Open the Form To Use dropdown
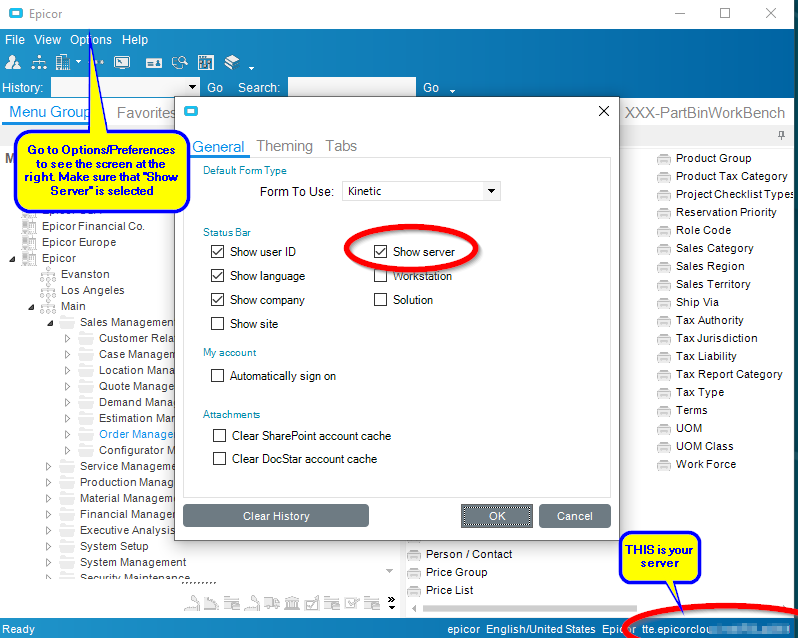This screenshot has width=798, height=638. pyautogui.click(x=491, y=191)
